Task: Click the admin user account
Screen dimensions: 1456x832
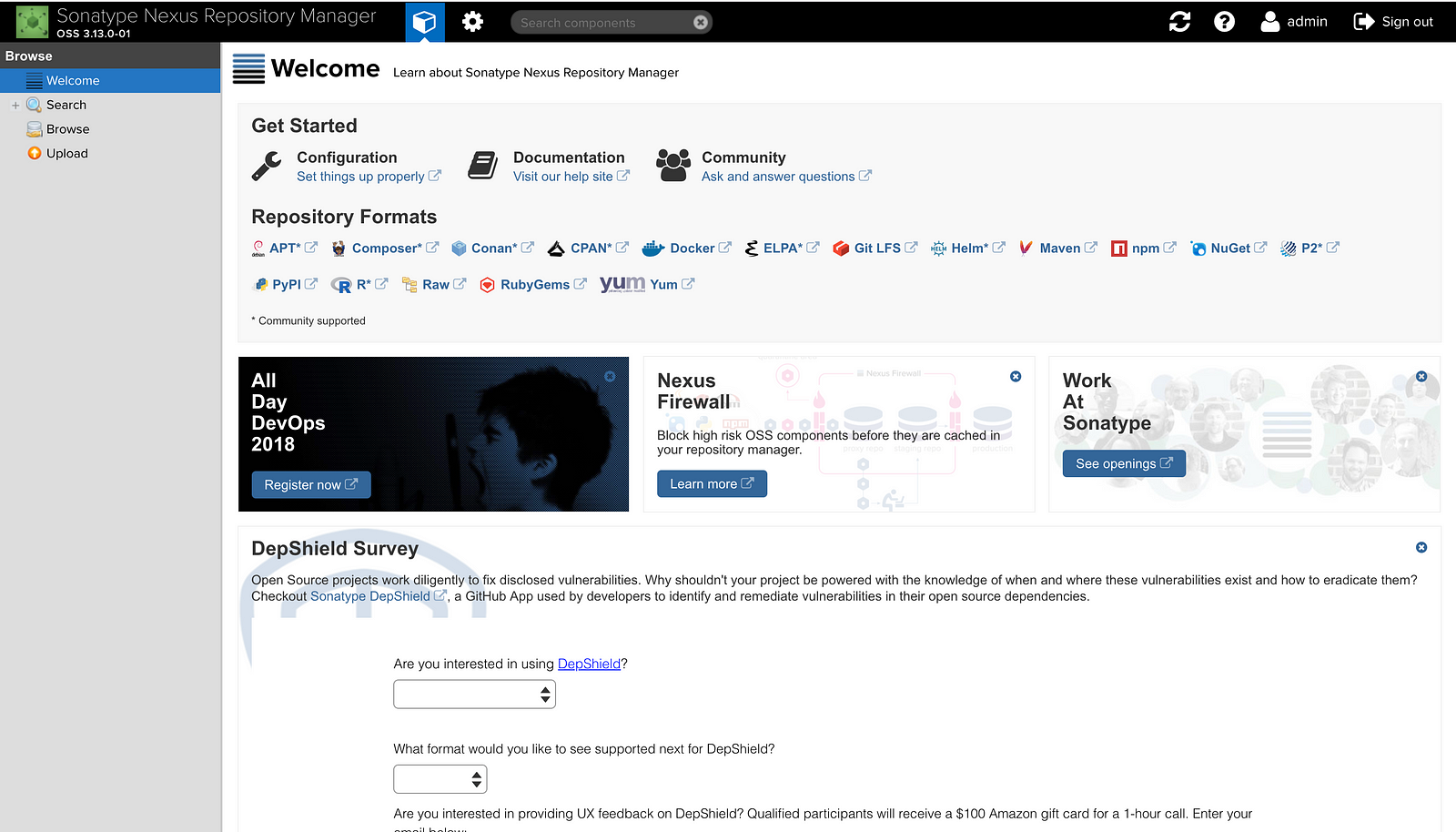Action: click(x=1294, y=22)
